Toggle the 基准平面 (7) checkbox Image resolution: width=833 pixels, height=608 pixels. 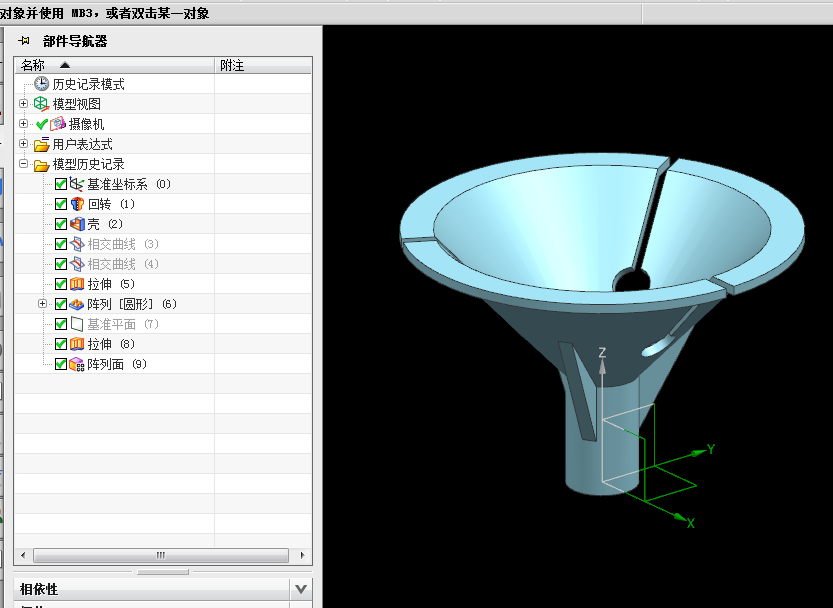[61, 324]
